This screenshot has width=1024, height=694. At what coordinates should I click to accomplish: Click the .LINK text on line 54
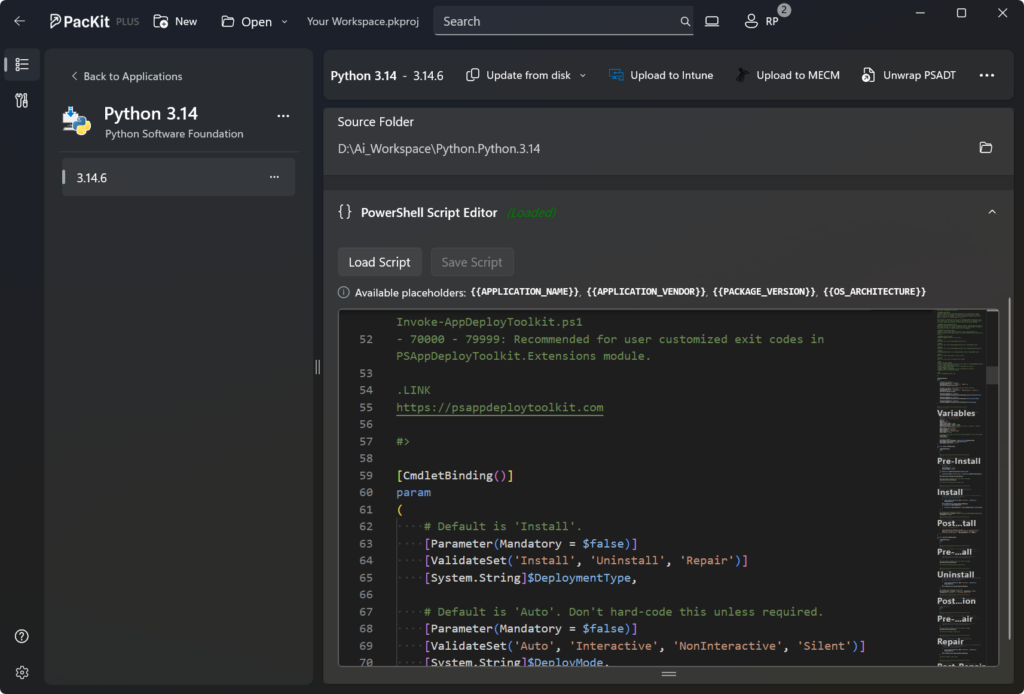coord(413,390)
